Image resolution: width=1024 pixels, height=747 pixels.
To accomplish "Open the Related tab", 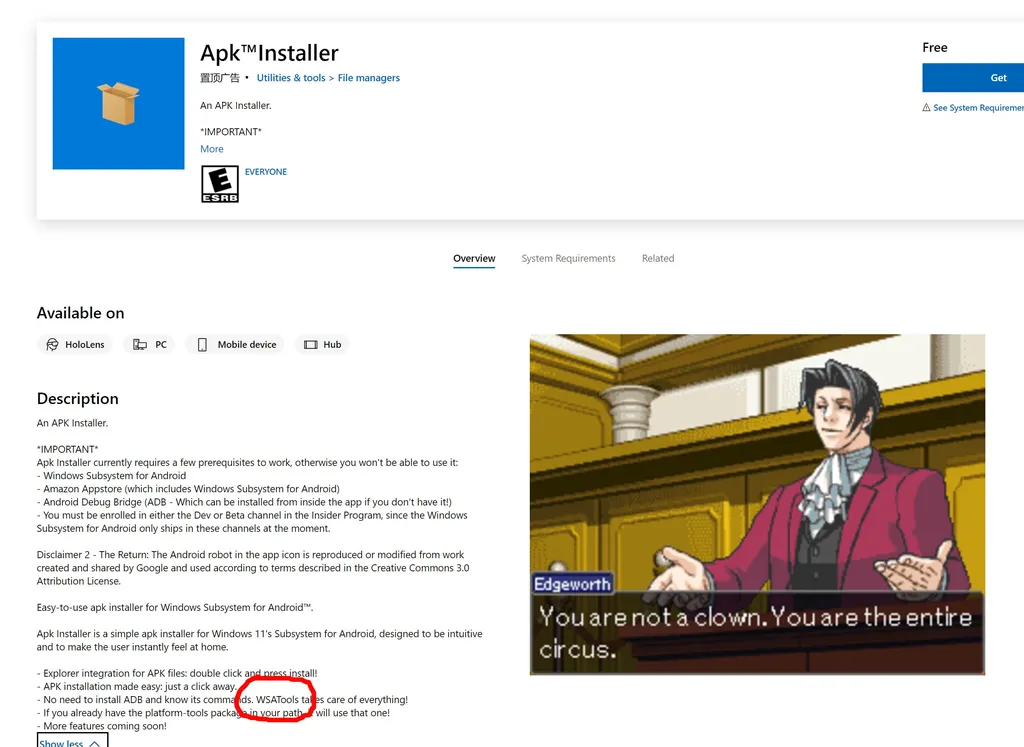I will (x=658, y=259).
